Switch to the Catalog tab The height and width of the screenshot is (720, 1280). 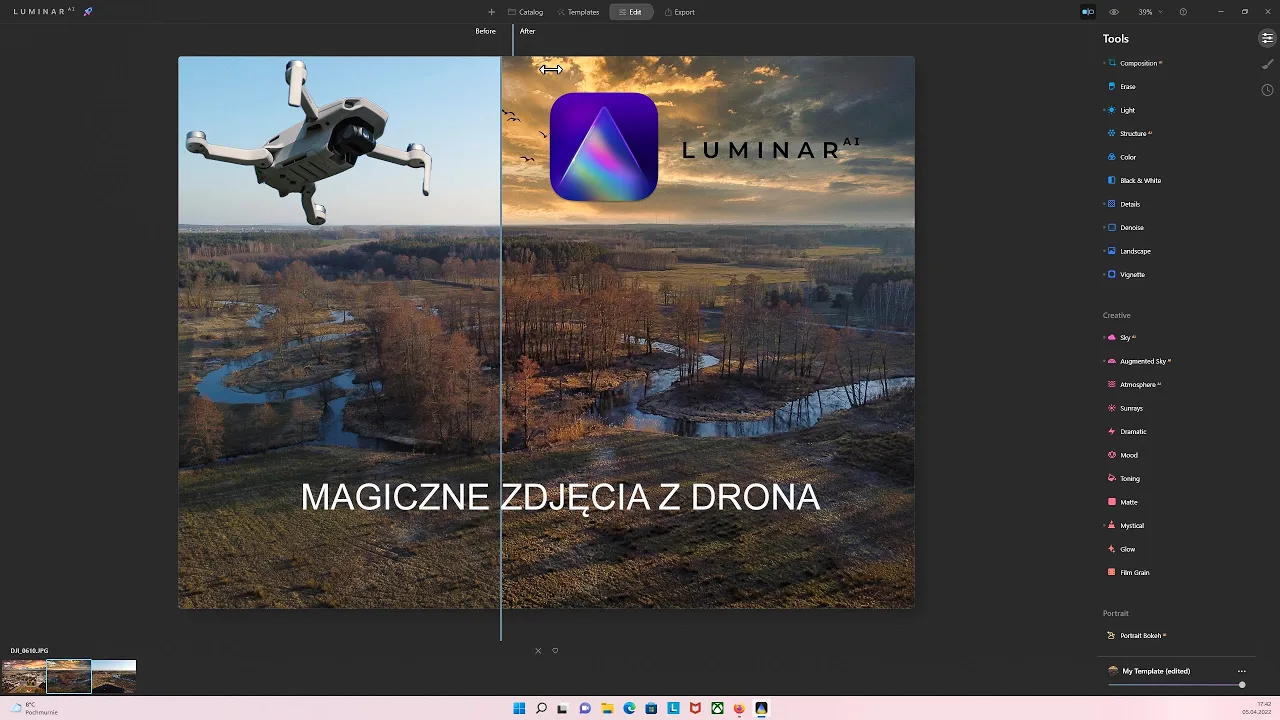(x=525, y=12)
